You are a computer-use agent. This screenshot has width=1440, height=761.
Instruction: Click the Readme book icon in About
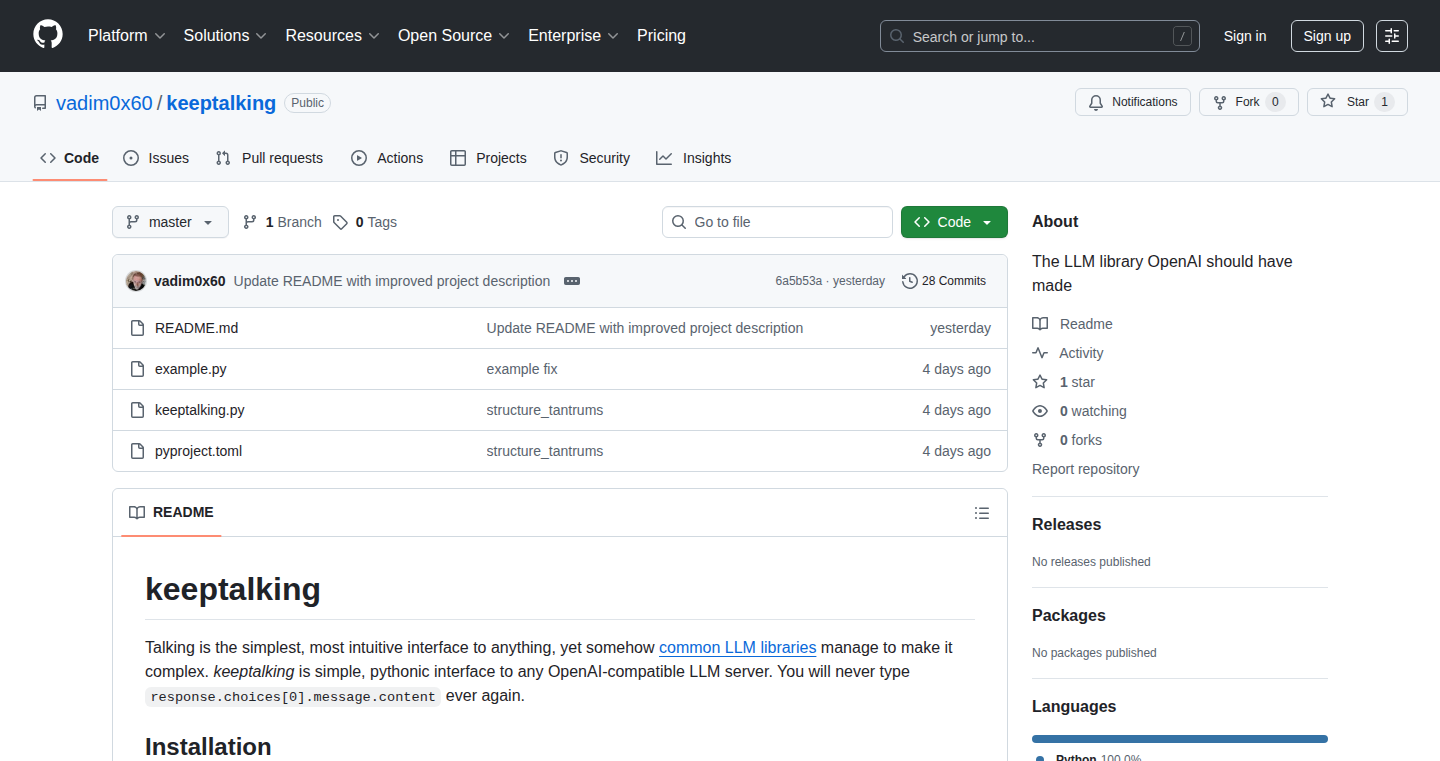[1040, 324]
